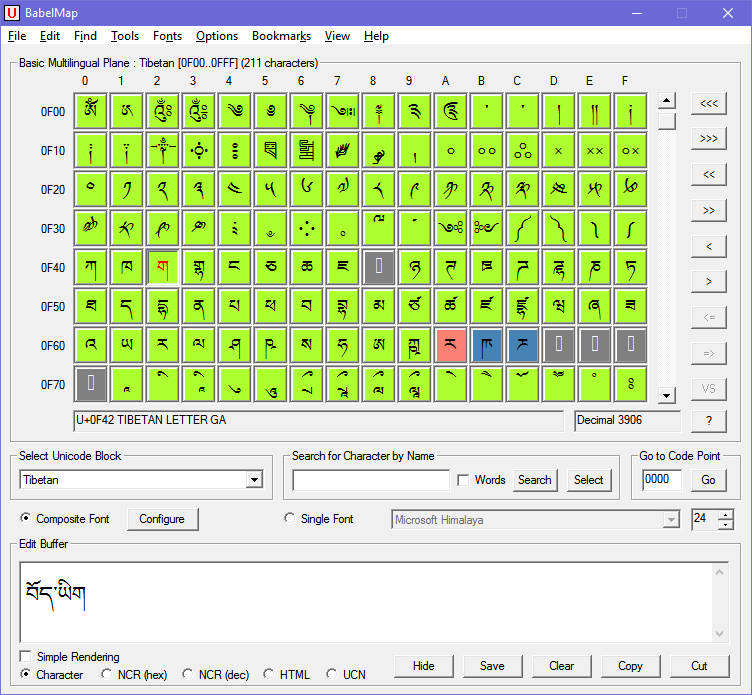Select the Character output radio button
The width and height of the screenshot is (752, 695).
click(25, 674)
